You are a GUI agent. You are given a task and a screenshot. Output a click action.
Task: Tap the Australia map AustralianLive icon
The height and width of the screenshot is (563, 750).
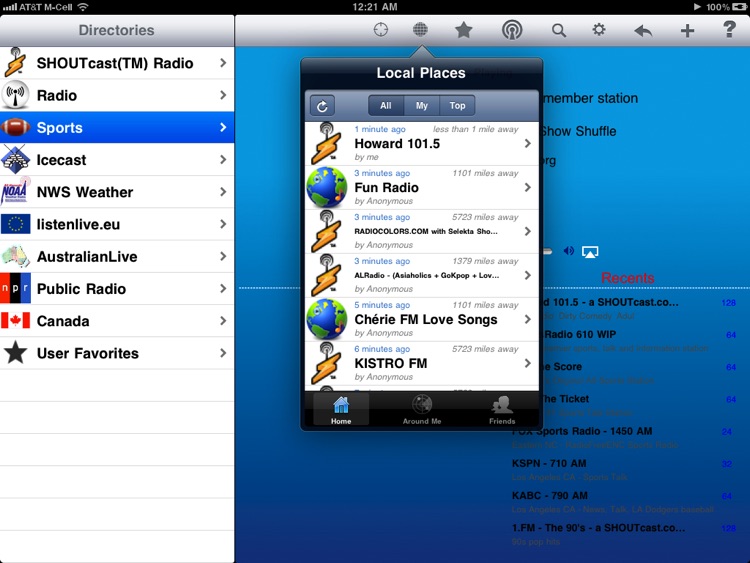[15, 256]
